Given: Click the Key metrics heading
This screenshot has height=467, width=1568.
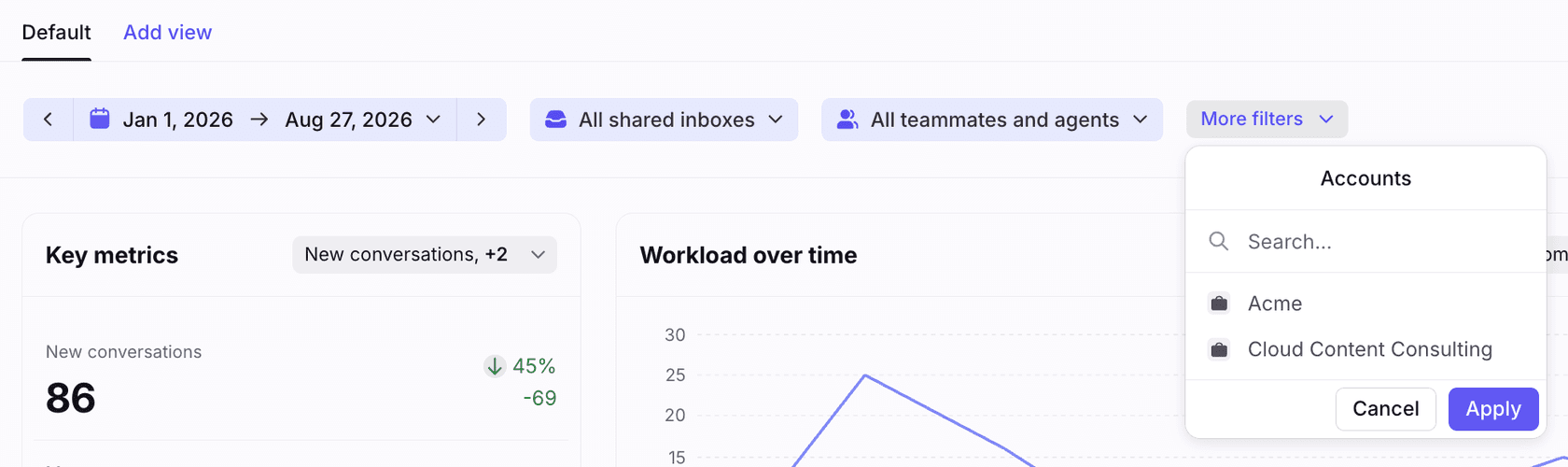Looking at the screenshot, I should (112, 255).
